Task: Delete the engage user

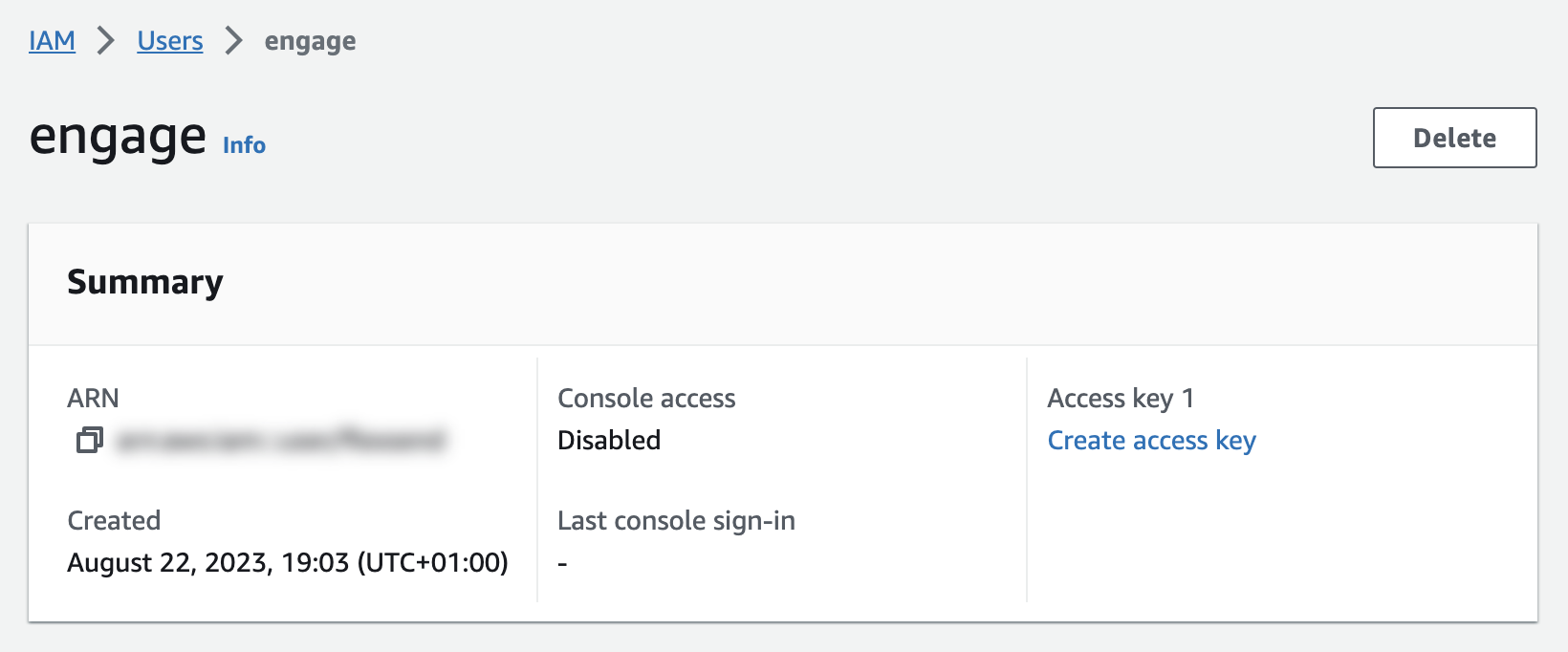Action: (1454, 138)
